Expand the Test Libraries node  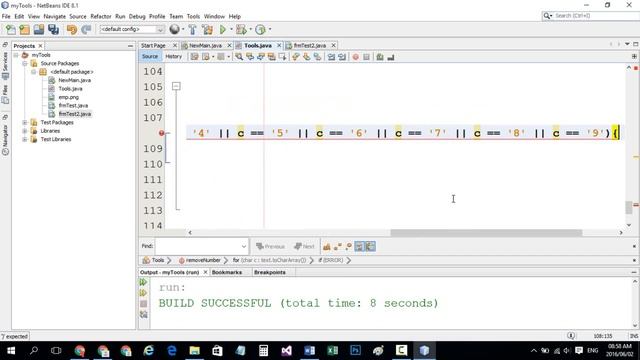pos(25,139)
